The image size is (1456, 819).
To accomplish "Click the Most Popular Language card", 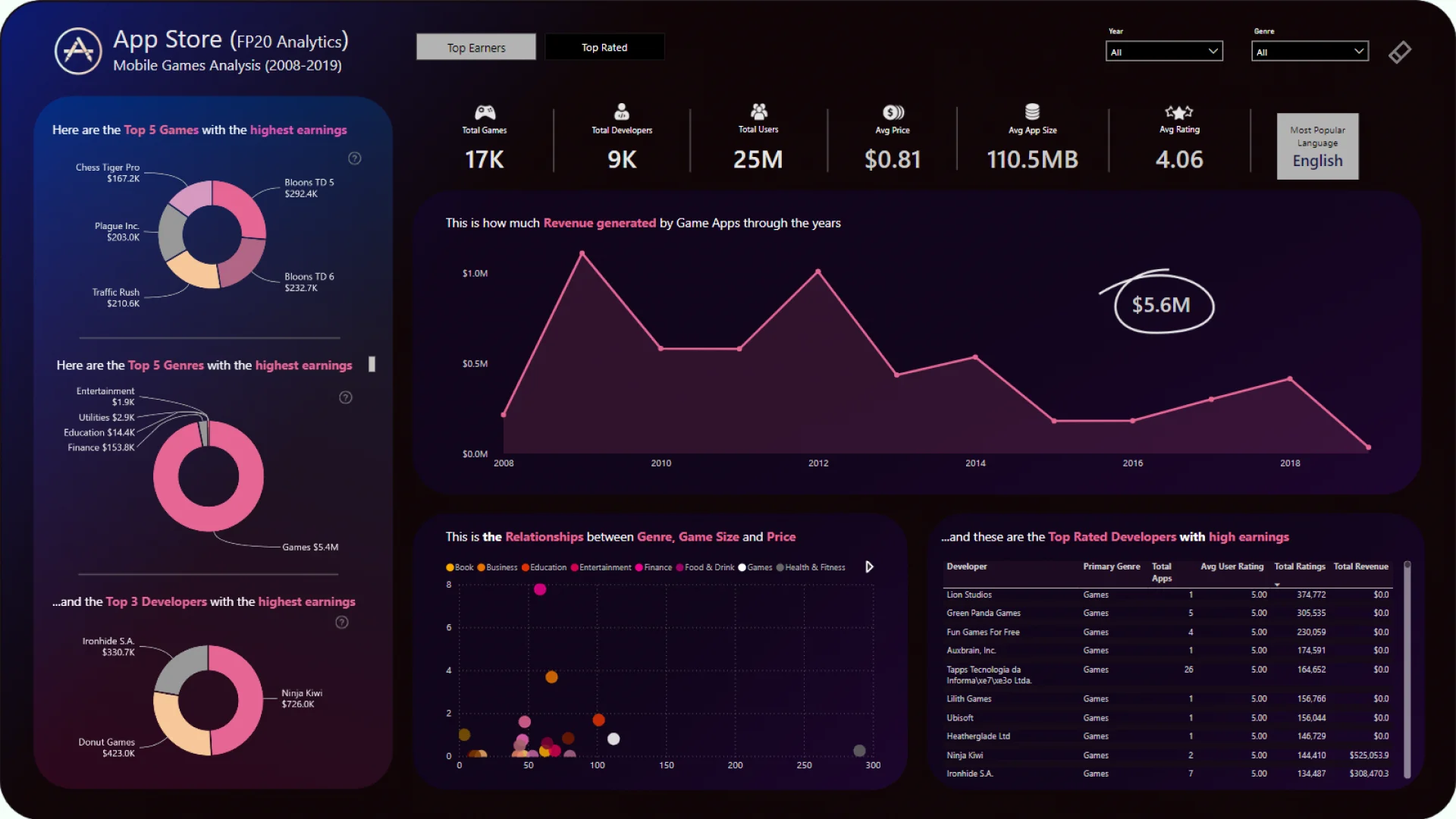I will pyautogui.click(x=1317, y=146).
